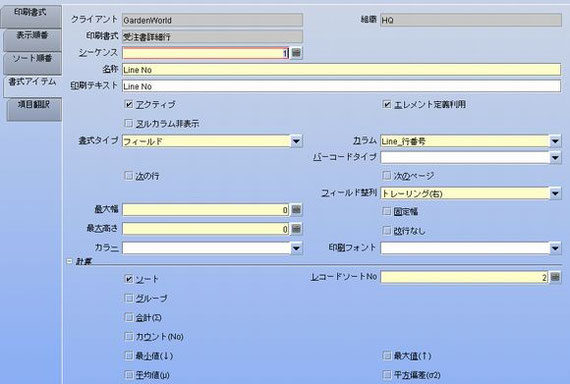
Task: Open calculator icon next to 最大高さ field
Action: click(x=296, y=229)
